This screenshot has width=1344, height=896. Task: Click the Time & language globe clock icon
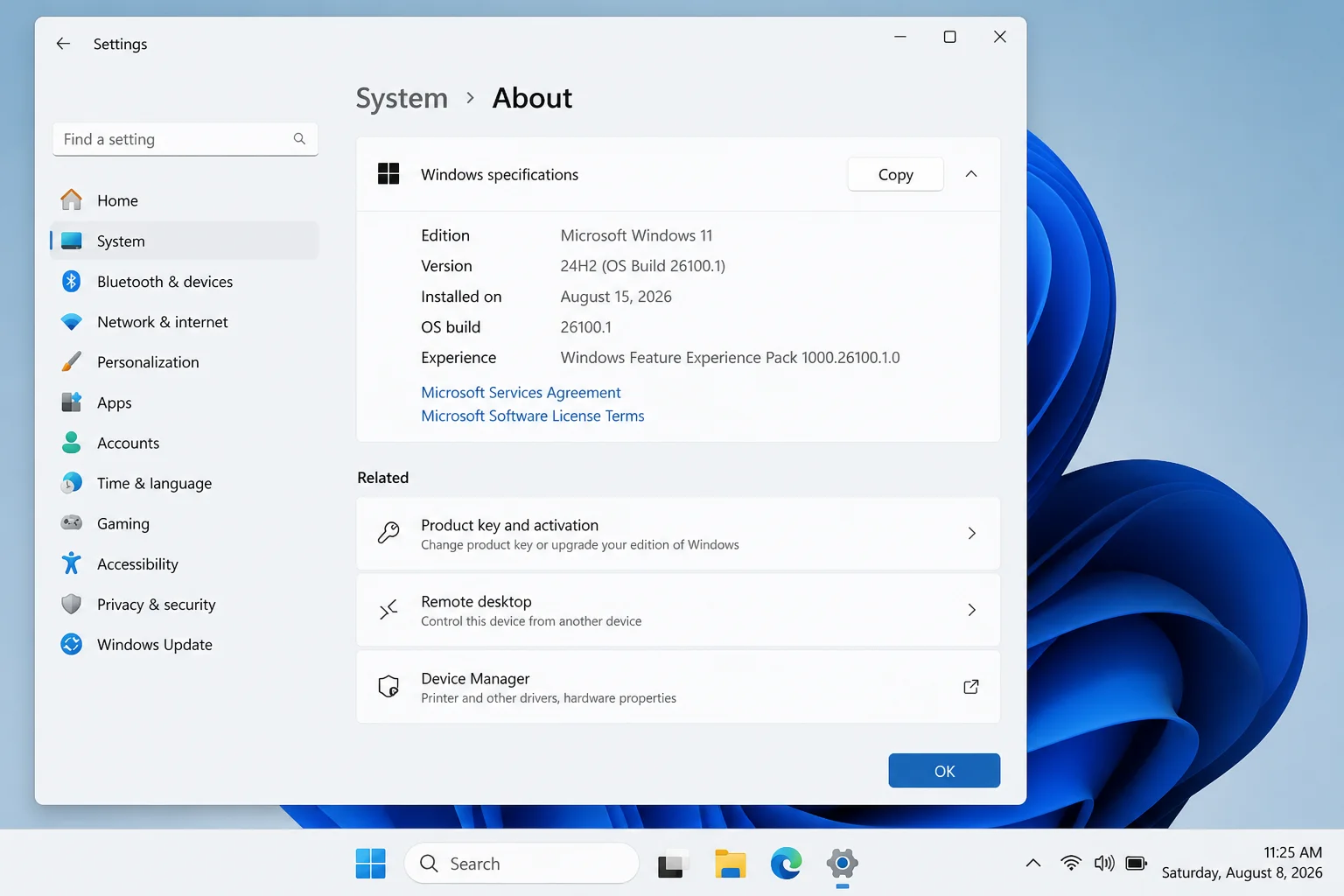pos(72,483)
